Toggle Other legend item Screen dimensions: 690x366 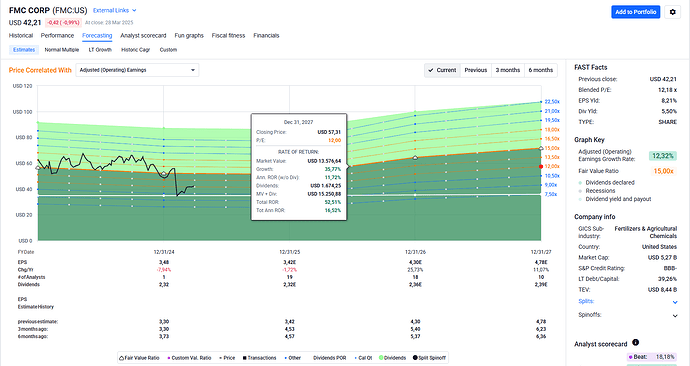tap(293, 358)
